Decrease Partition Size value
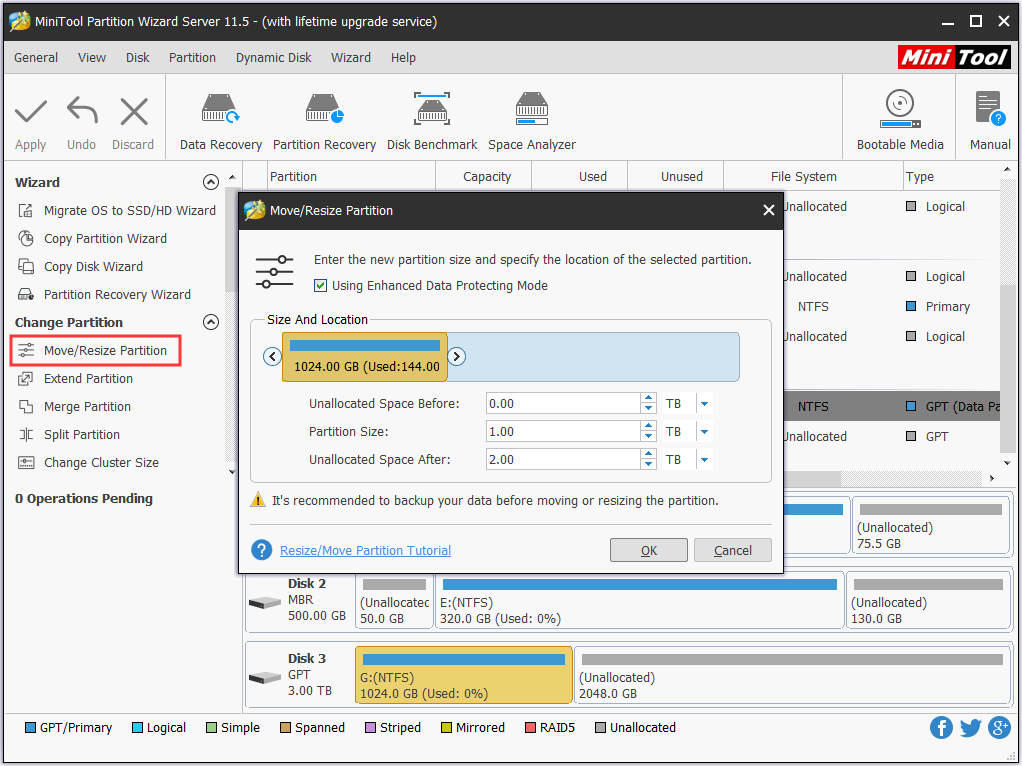1022x766 pixels. click(x=648, y=437)
